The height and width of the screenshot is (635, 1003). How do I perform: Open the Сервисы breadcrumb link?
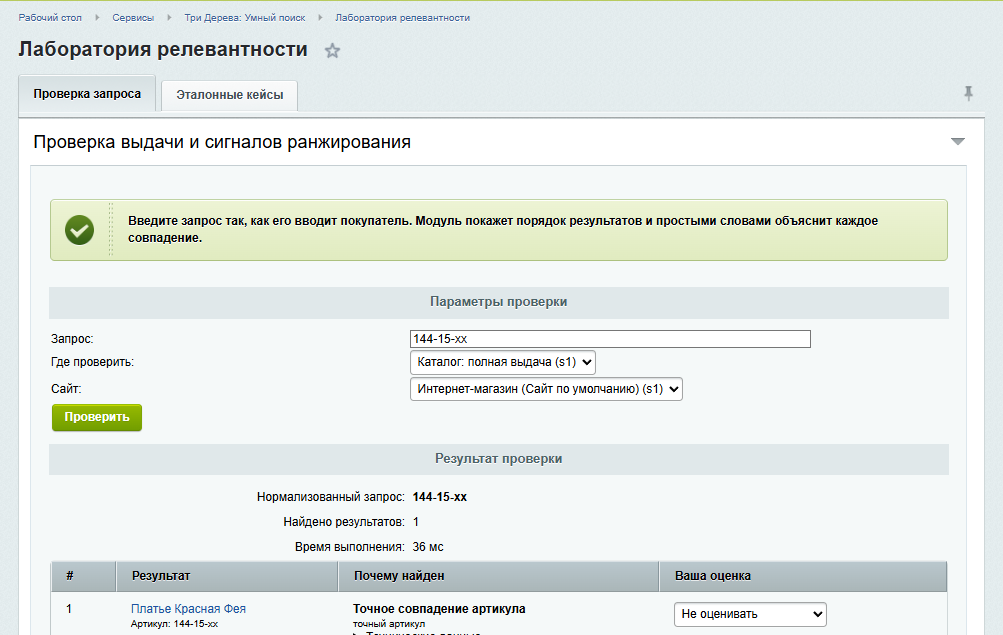click(133, 18)
